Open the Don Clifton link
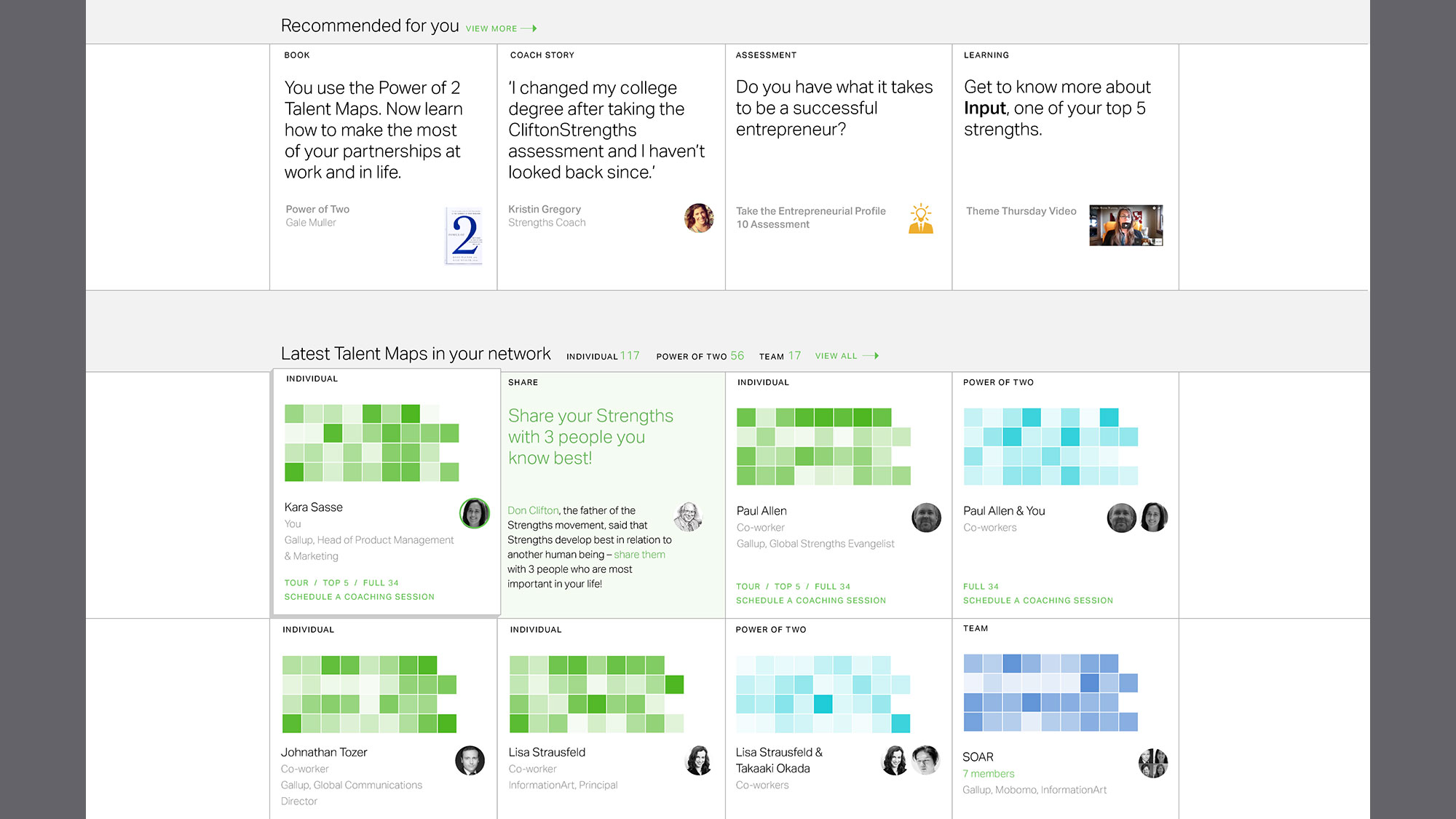This screenshot has width=1456, height=819. 533,511
